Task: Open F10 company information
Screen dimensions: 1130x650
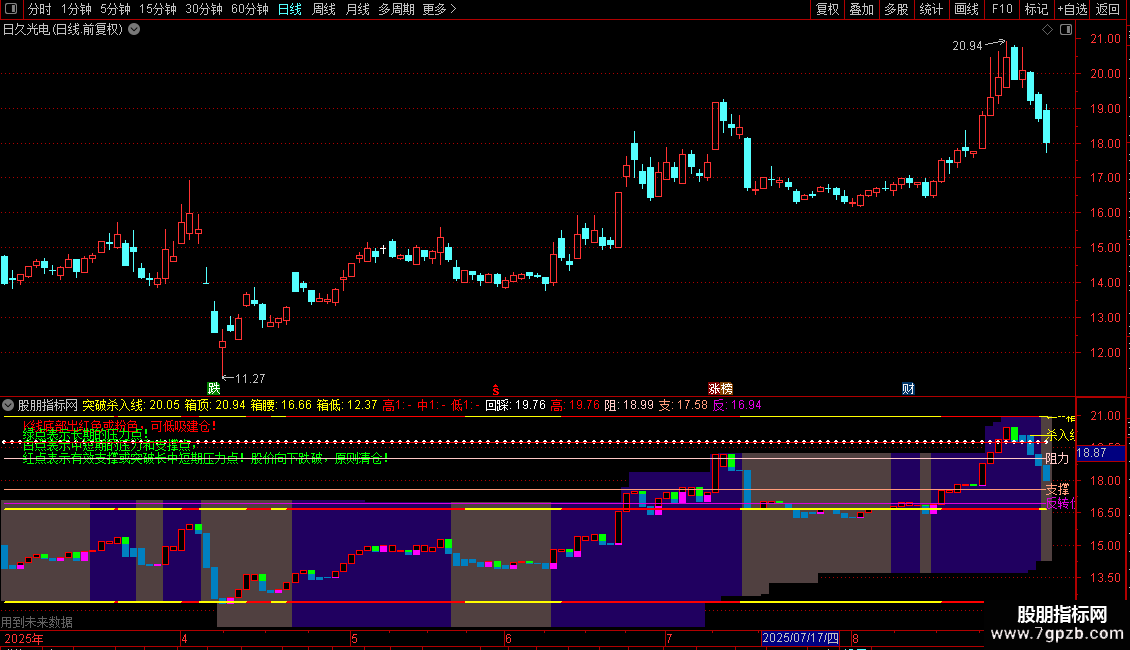Action: (x=1002, y=9)
